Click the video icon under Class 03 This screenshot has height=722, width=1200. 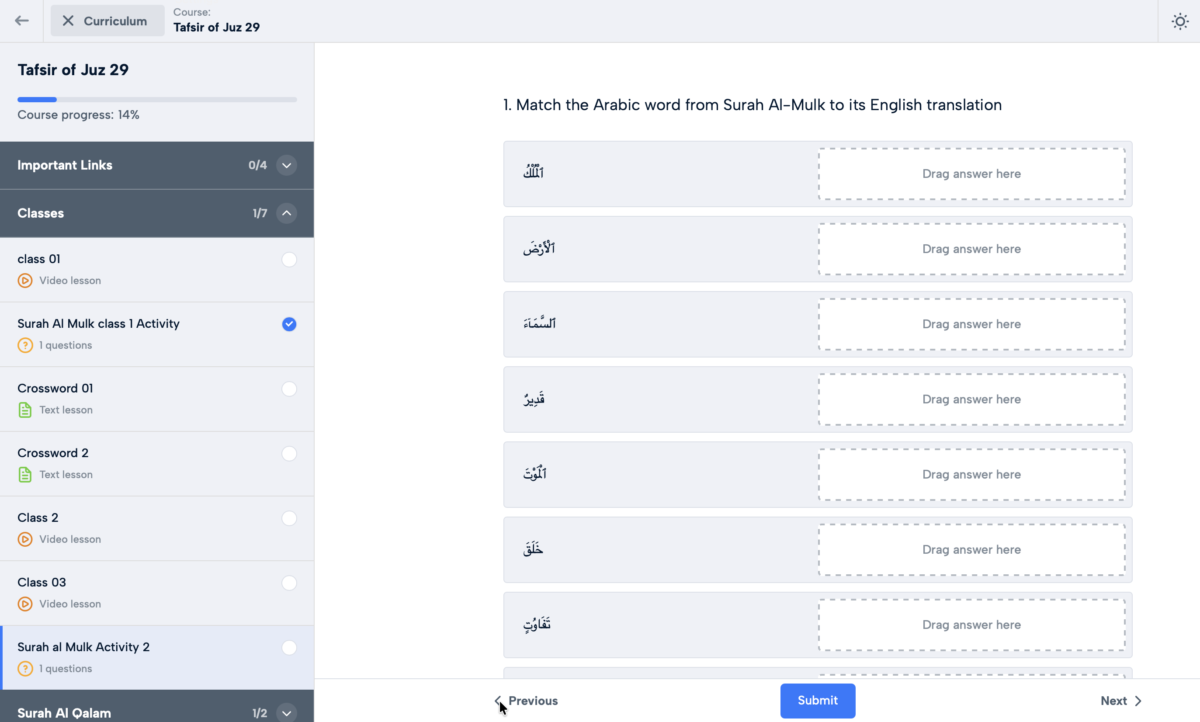point(25,604)
